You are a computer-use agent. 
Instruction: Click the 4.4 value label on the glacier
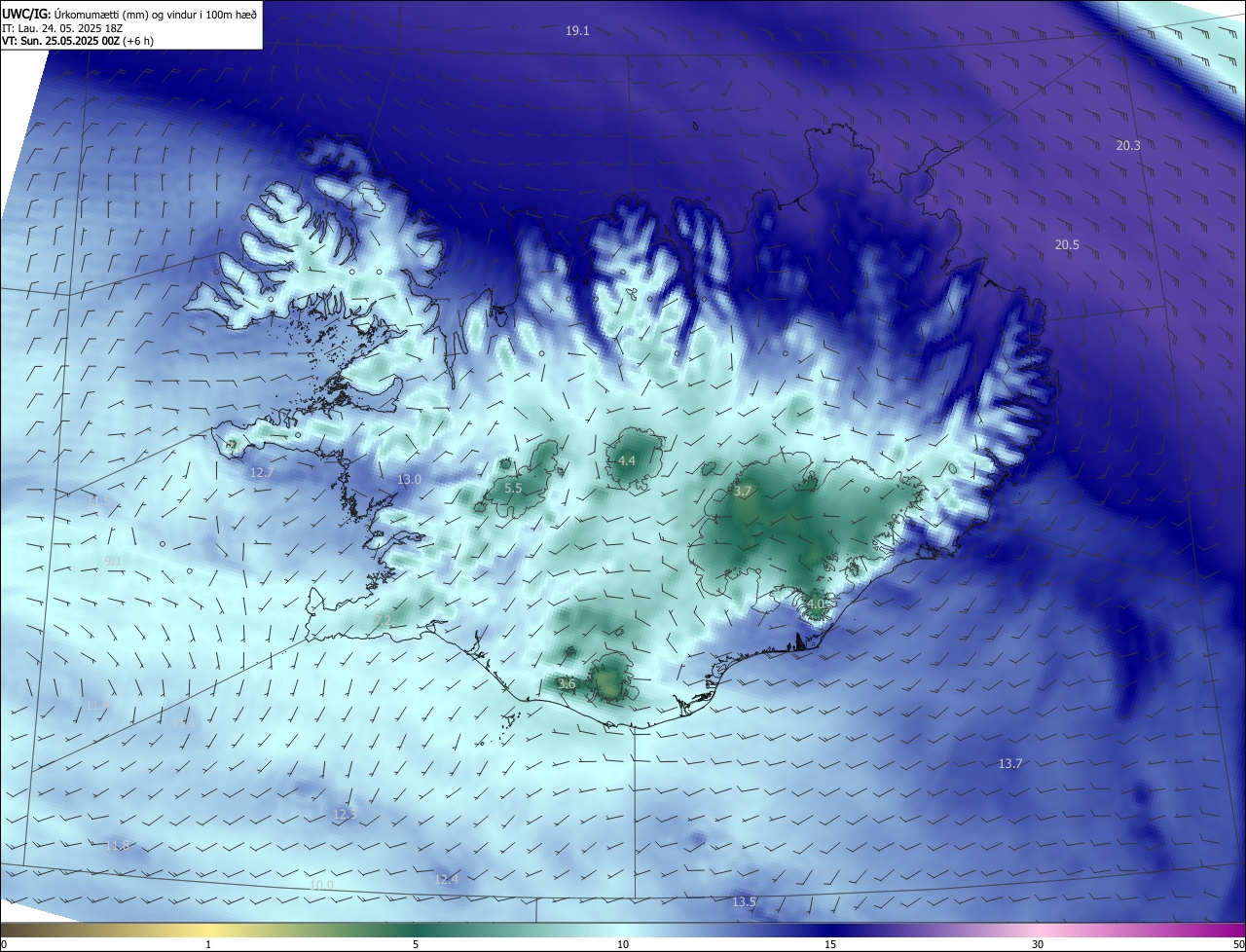click(x=627, y=460)
